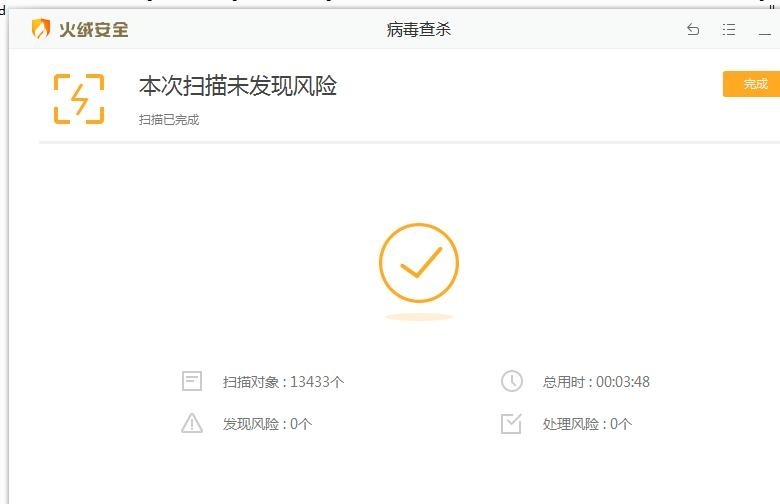780x504 pixels.
Task: Click the shadow below the checkmark circle
Action: click(419, 317)
